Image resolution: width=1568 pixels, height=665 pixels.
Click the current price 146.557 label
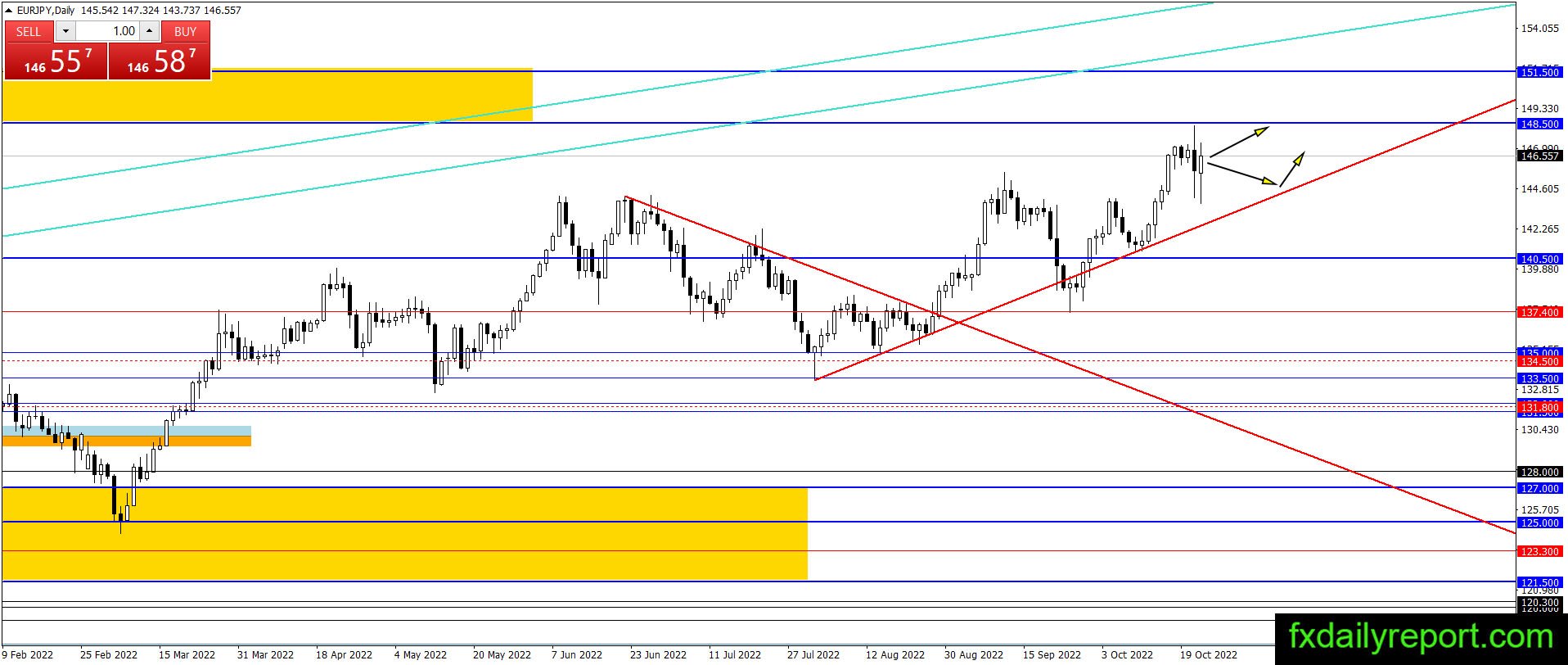pyautogui.click(x=1539, y=156)
